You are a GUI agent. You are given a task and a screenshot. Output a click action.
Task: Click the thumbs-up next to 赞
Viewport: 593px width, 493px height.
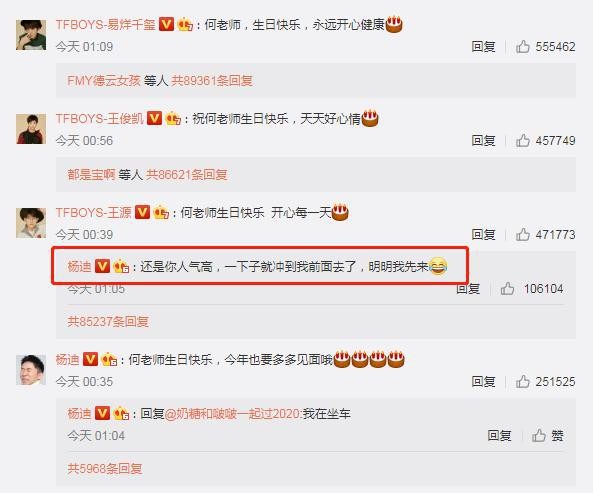pyautogui.click(x=539, y=436)
